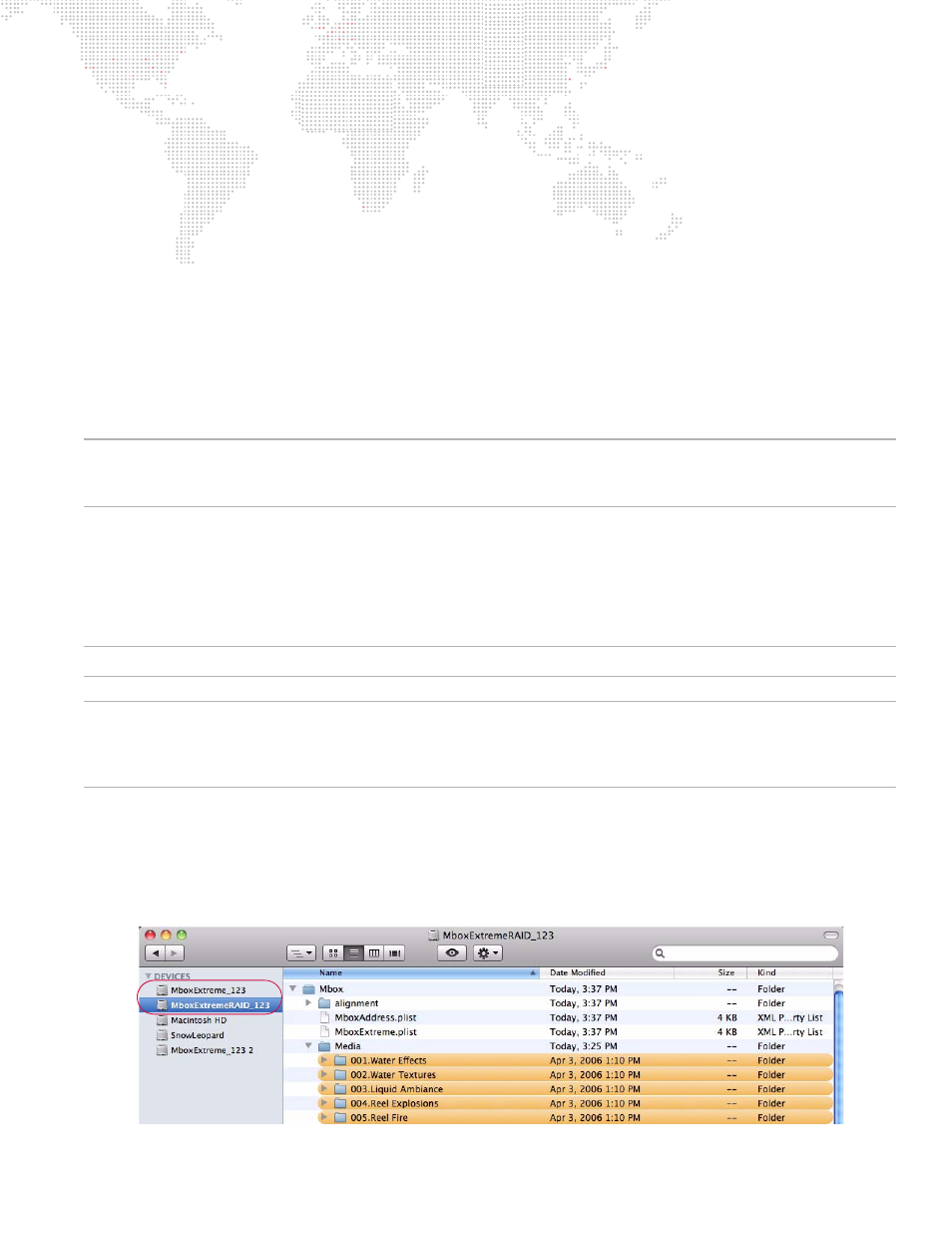This screenshot has height=1233, width=952.
Task: Open the Action gear menu
Action: point(487,953)
